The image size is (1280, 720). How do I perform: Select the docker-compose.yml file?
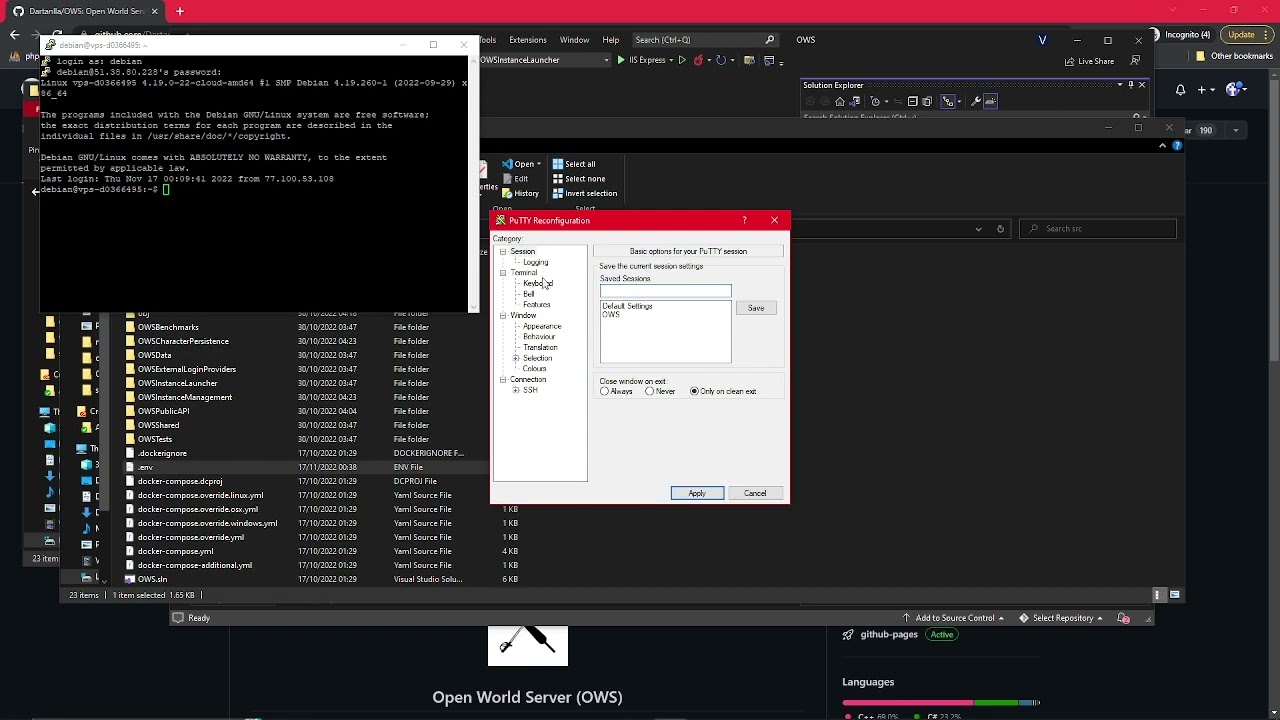pyautogui.click(x=175, y=551)
